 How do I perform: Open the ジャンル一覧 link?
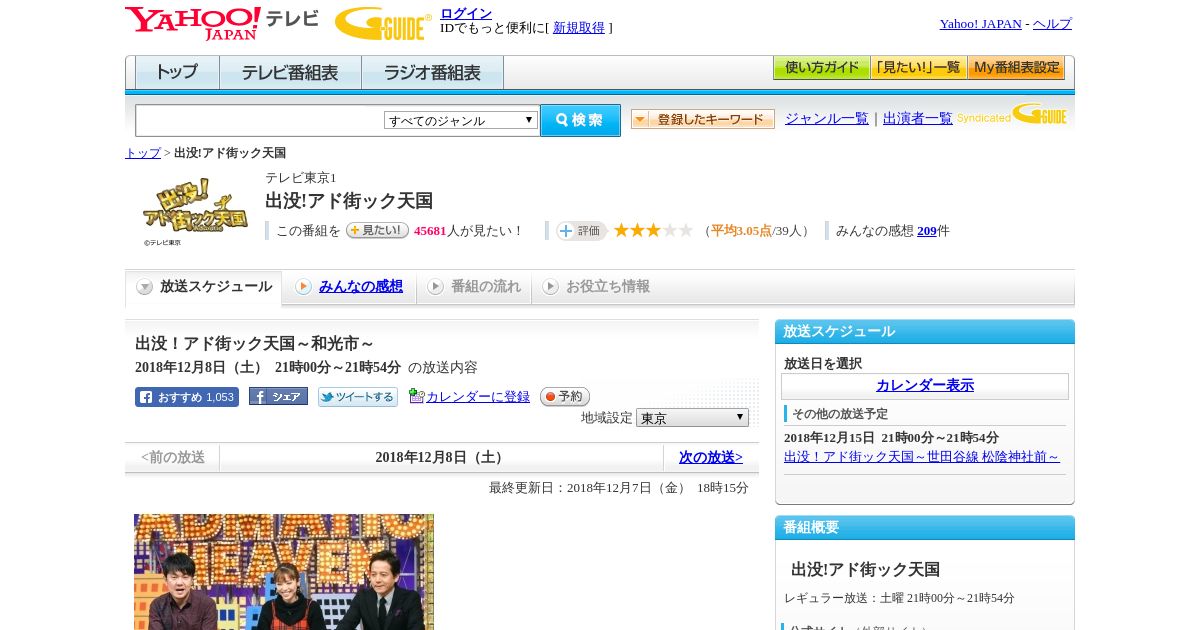tap(827, 119)
